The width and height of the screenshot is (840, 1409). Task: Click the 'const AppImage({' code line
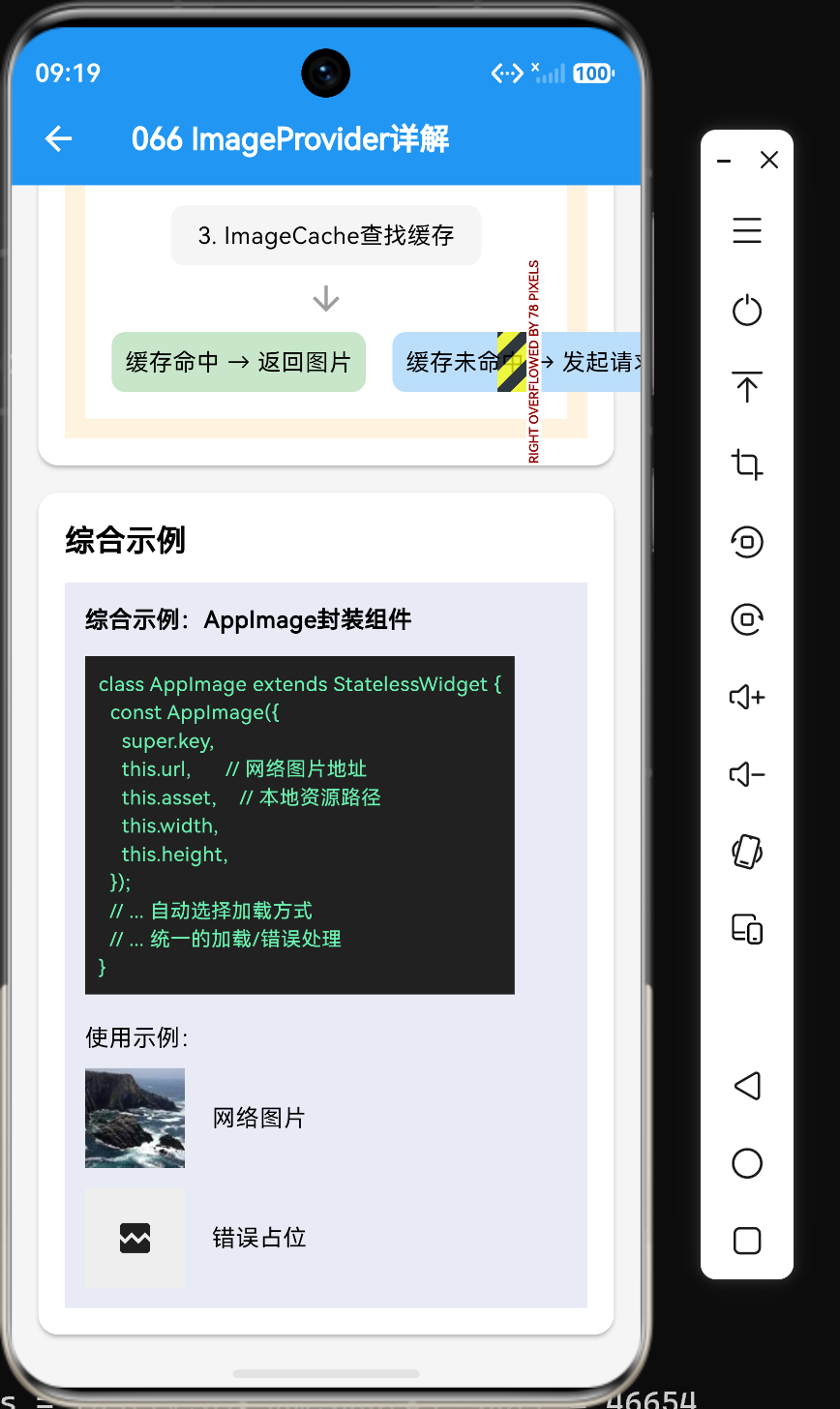(195, 712)
